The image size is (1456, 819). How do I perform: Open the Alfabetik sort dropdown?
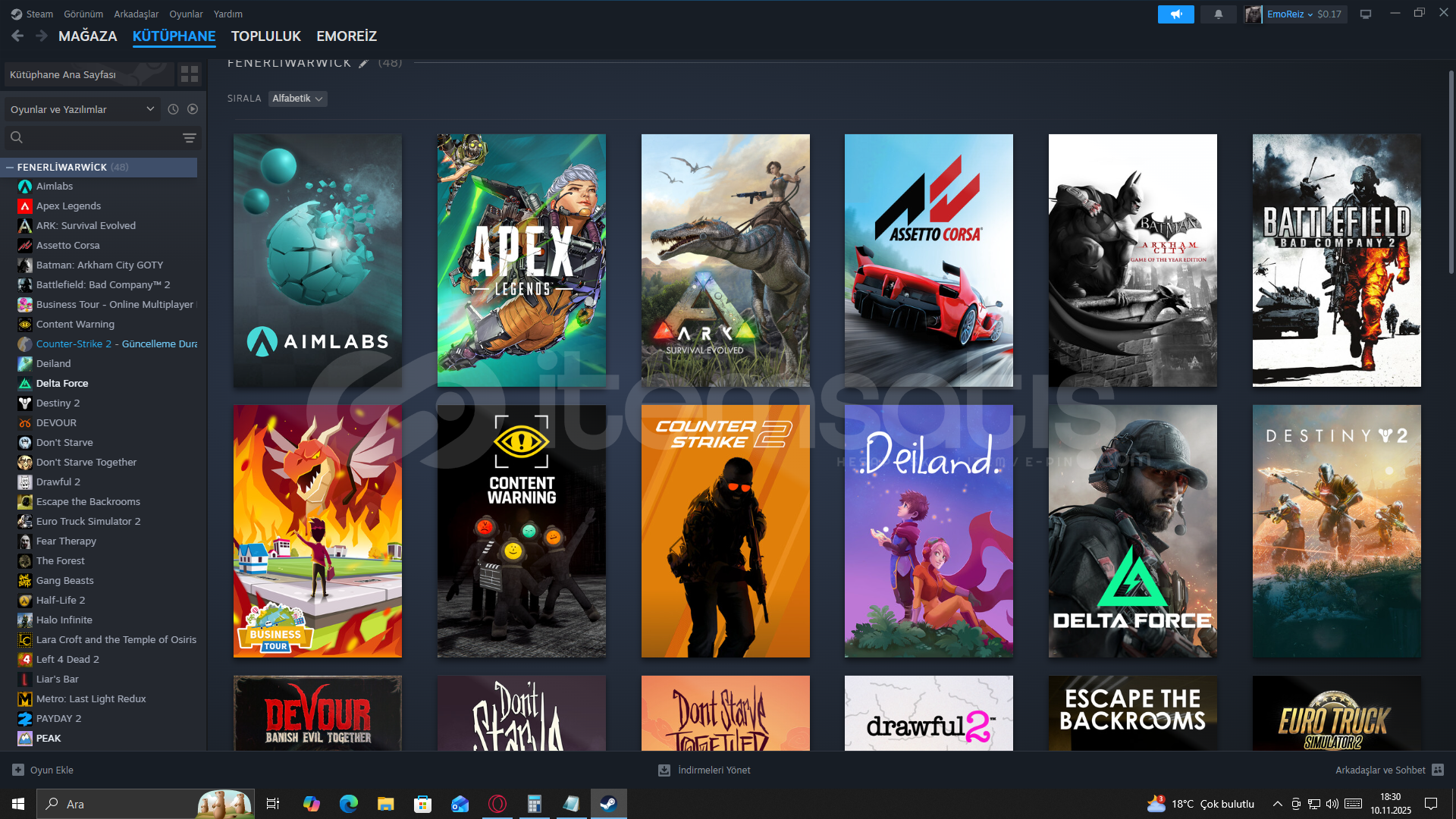[x=297, y=99]
